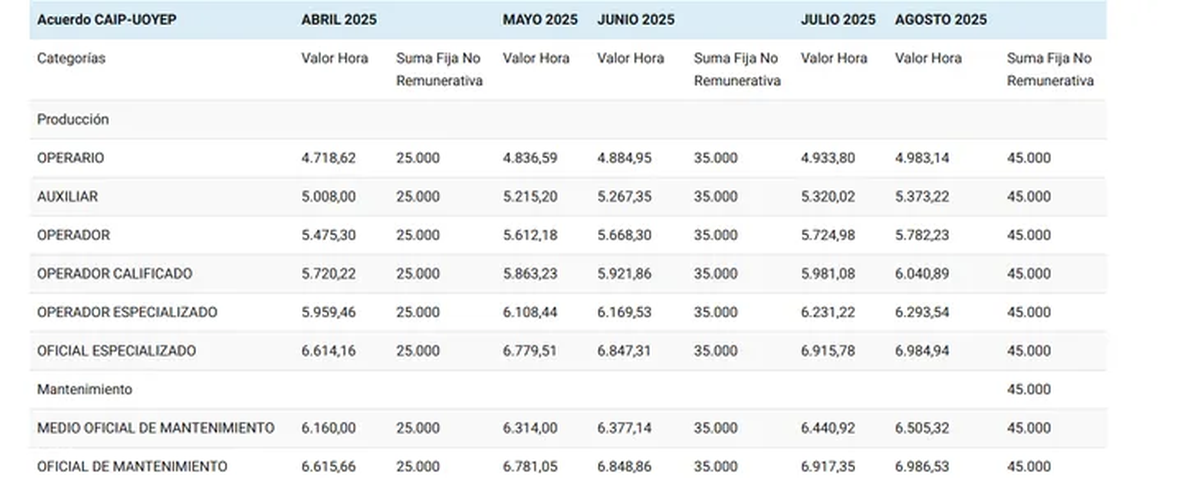
Task: Click the OPERARIO row label
Action: point(70,158)
